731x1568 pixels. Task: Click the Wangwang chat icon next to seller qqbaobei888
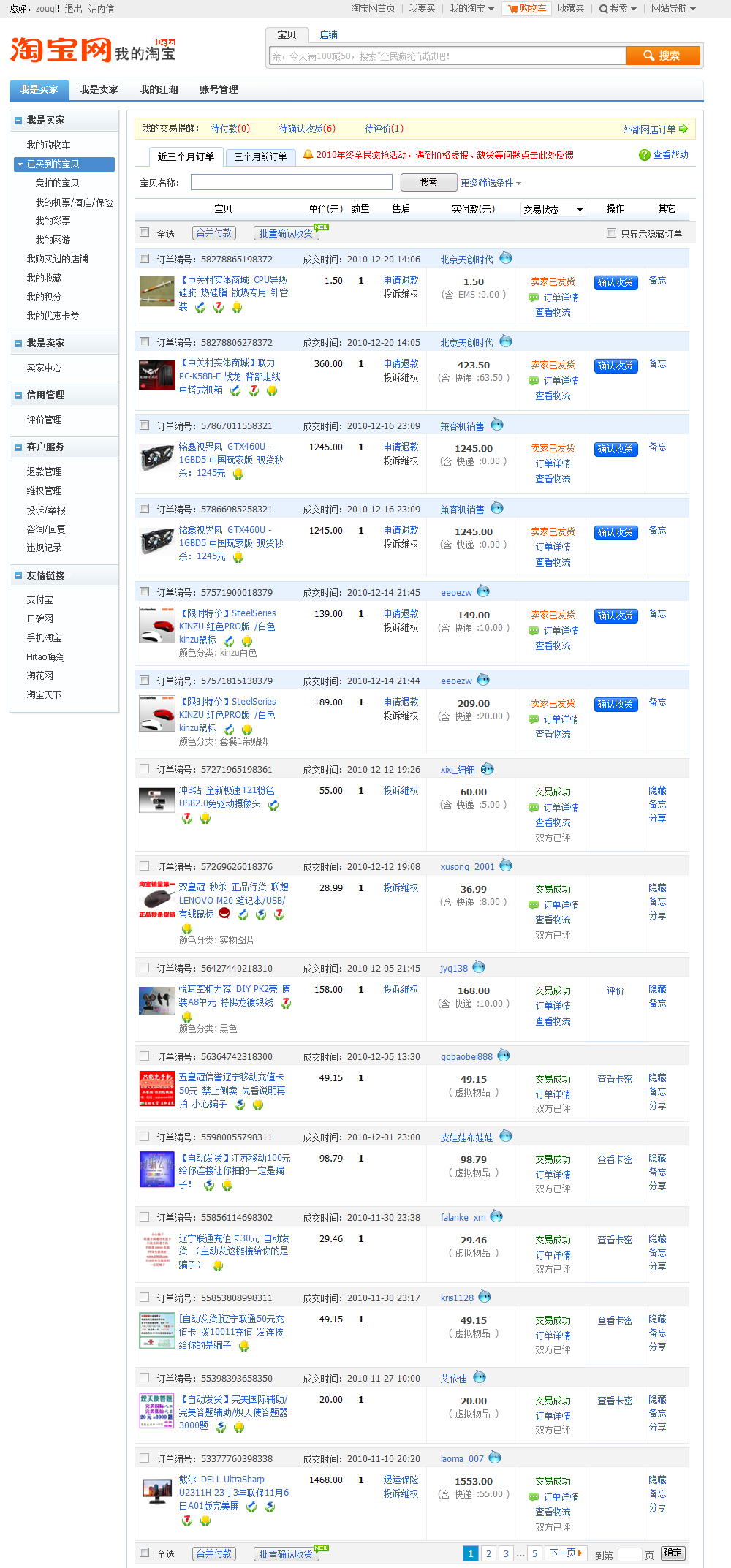(504, 1056)
